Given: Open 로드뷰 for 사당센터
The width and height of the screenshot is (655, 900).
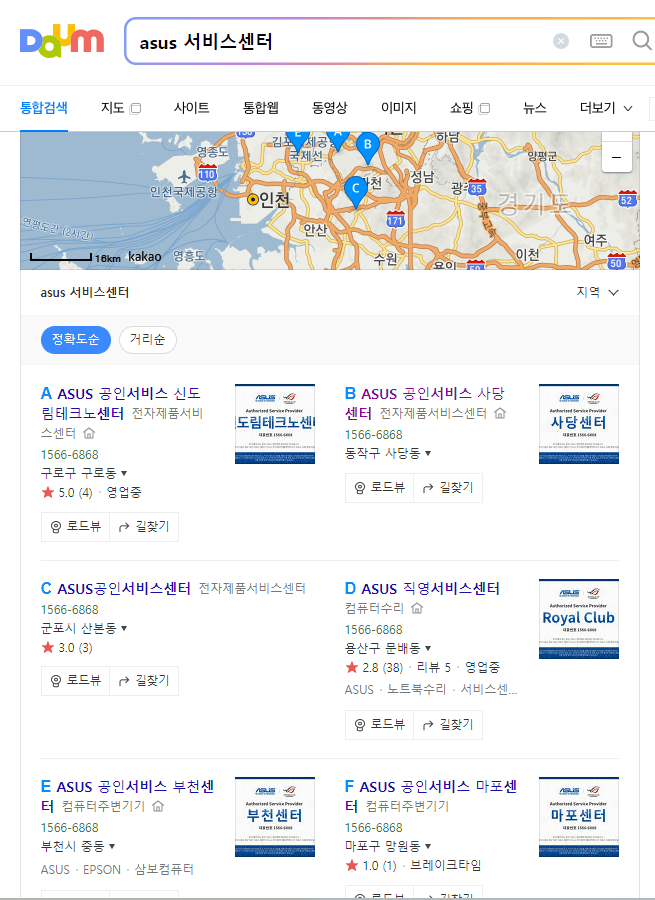Looking at the screenshot, I should pos(379,488).
